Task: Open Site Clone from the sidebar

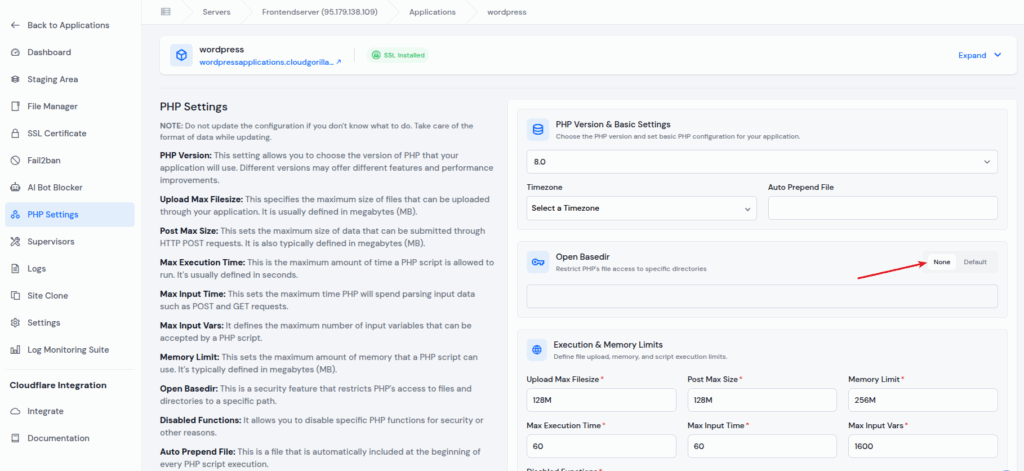Action: pos(70,296)
